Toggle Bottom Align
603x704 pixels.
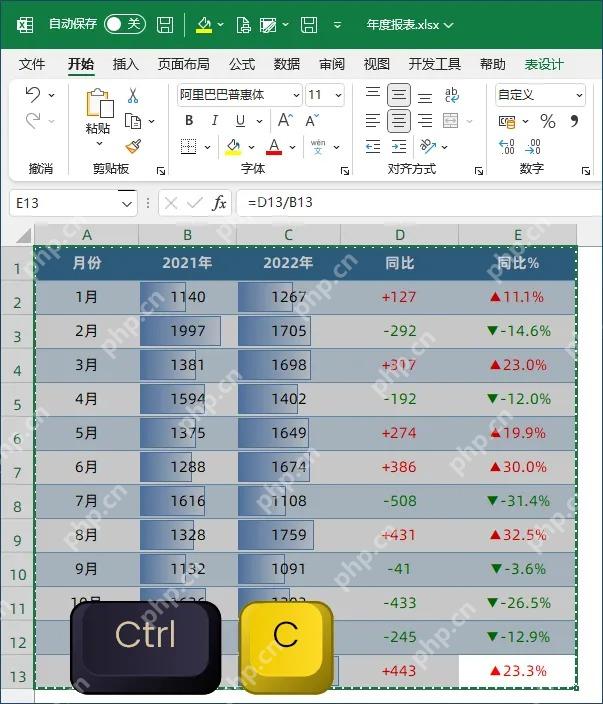(x=425, y=97)
